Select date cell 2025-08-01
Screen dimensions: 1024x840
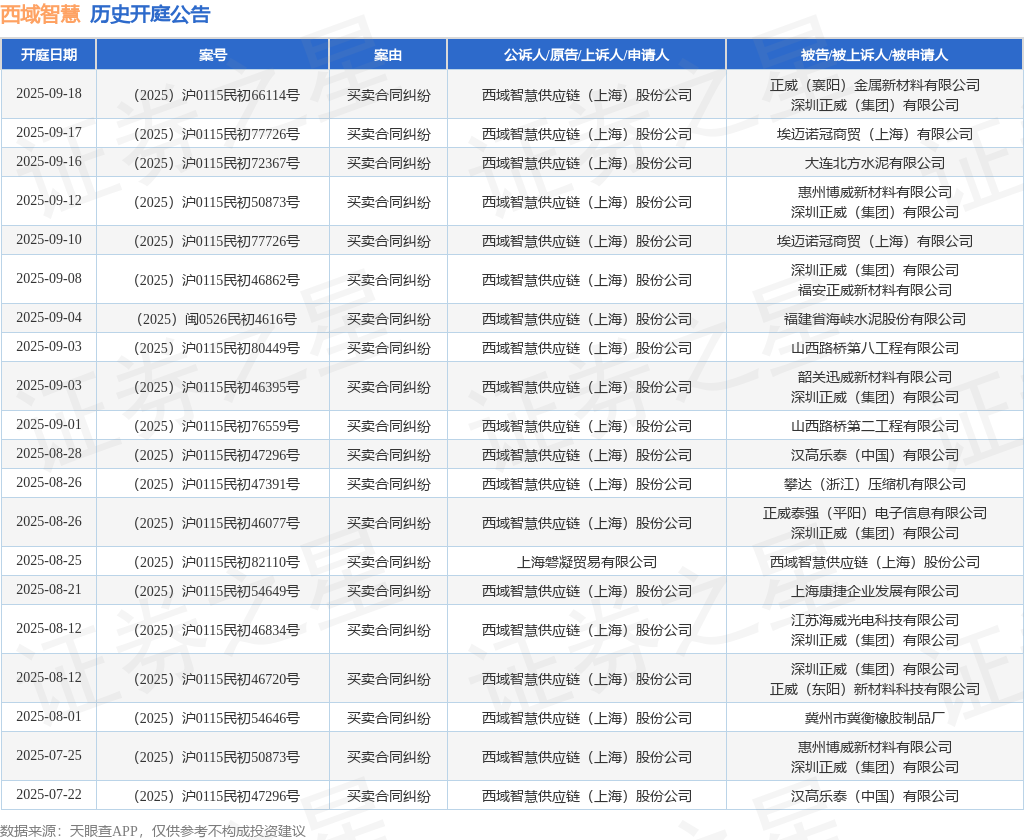point(49,717)
